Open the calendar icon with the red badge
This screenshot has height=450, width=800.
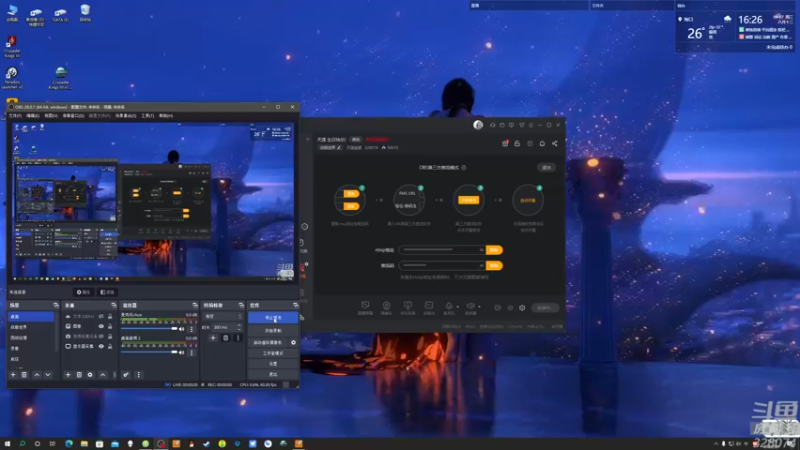(x=505, y=143)
